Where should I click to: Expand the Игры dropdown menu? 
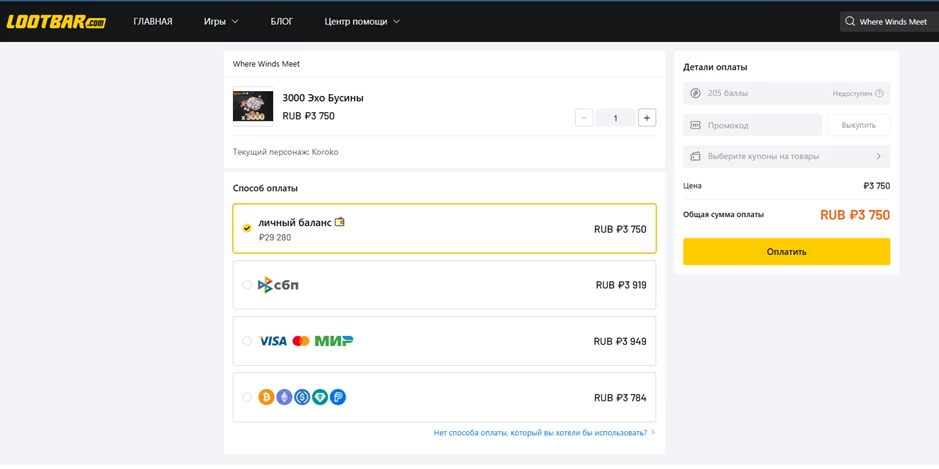pos(221,22)
